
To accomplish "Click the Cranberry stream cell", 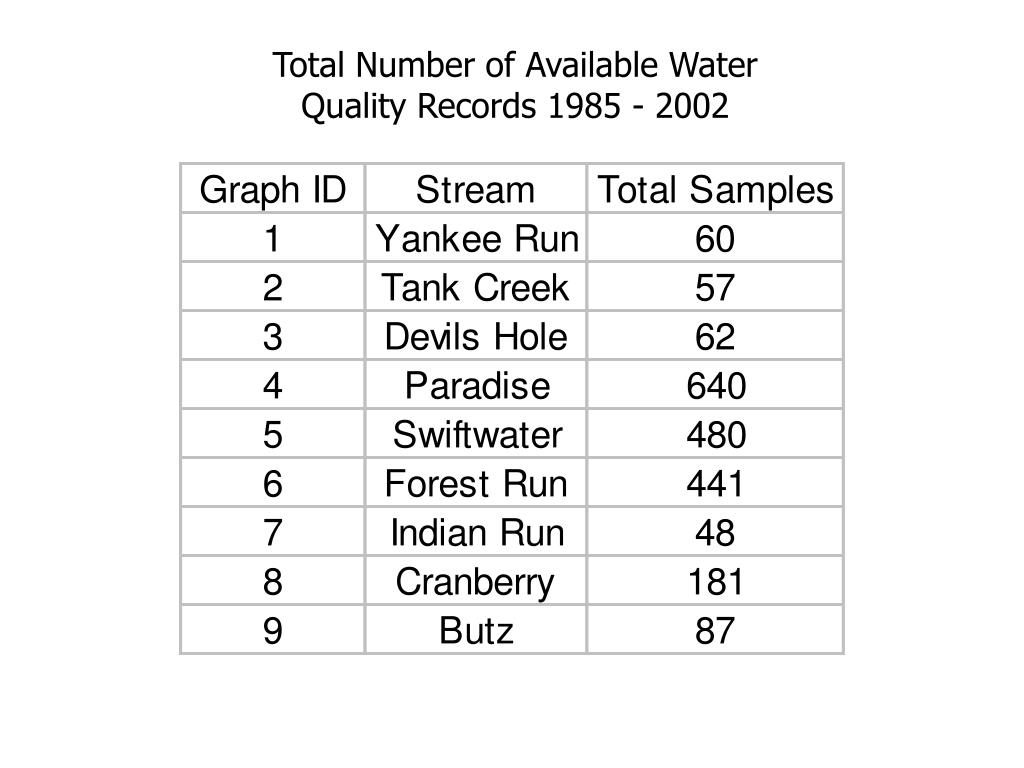I will point(475,583).
